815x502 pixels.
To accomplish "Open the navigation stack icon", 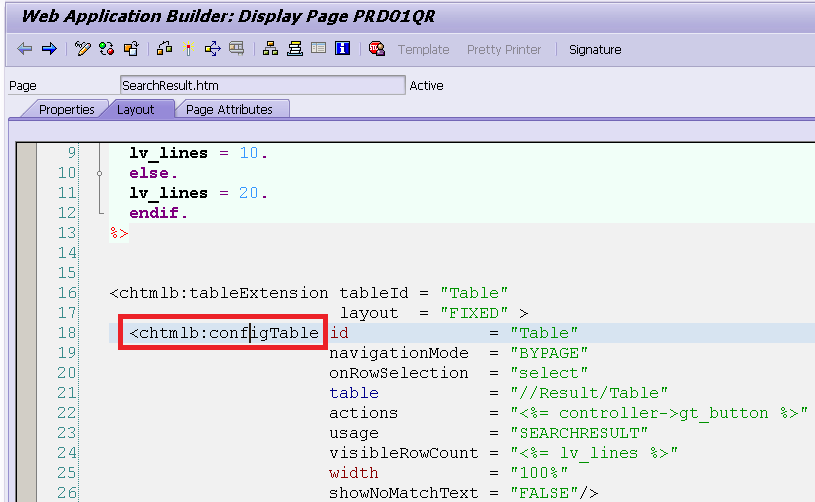I will tap(295, 49).
